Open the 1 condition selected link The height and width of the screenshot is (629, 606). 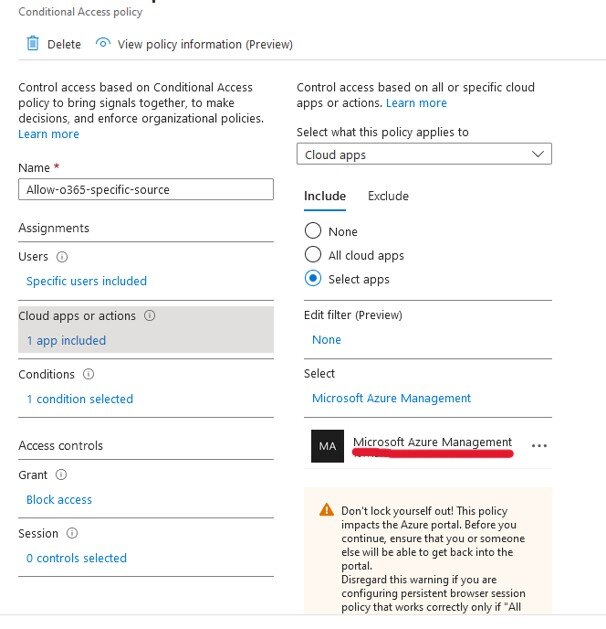[x=79, y=399]
